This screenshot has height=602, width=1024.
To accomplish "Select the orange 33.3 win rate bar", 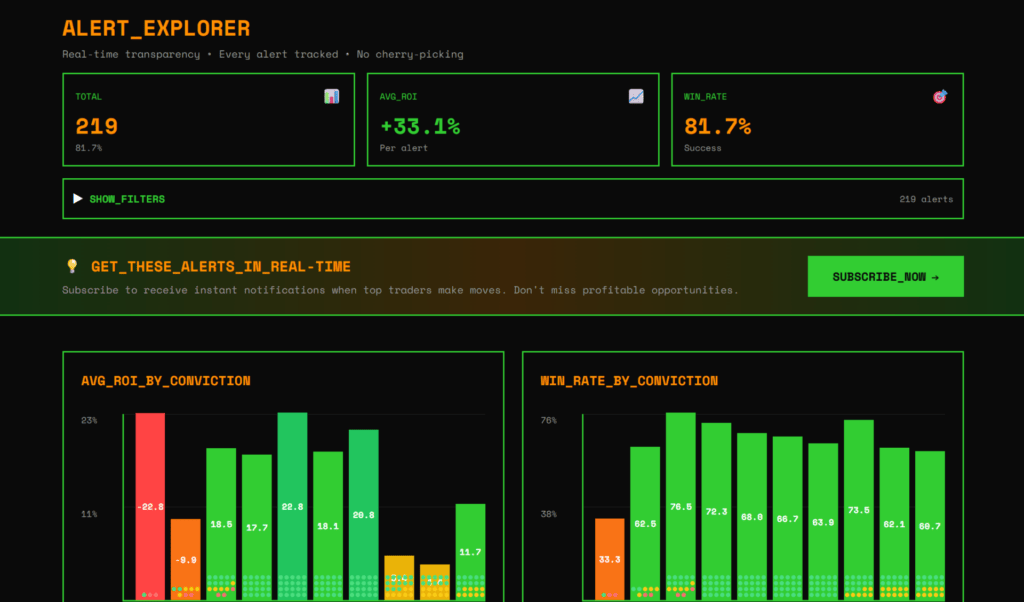I will click(609, 558).
